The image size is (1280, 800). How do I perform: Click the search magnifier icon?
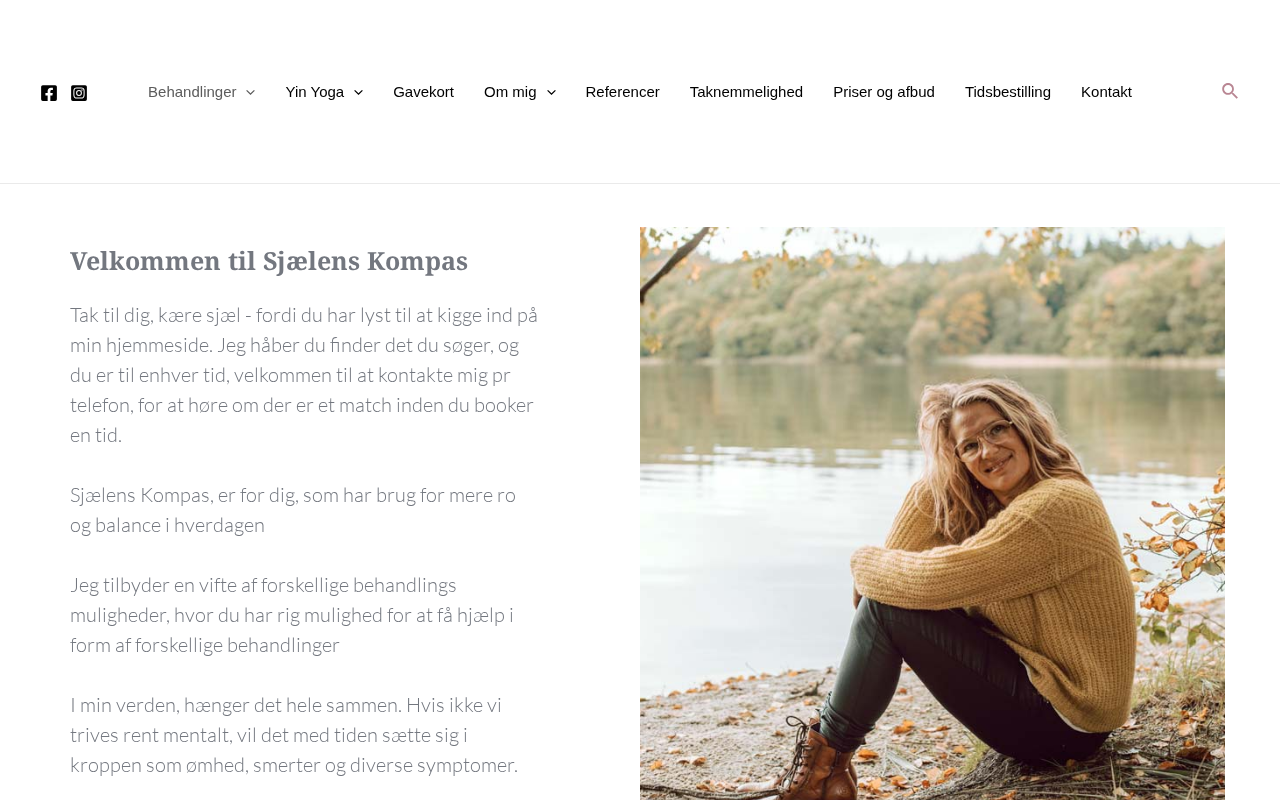click(1230, 91)
